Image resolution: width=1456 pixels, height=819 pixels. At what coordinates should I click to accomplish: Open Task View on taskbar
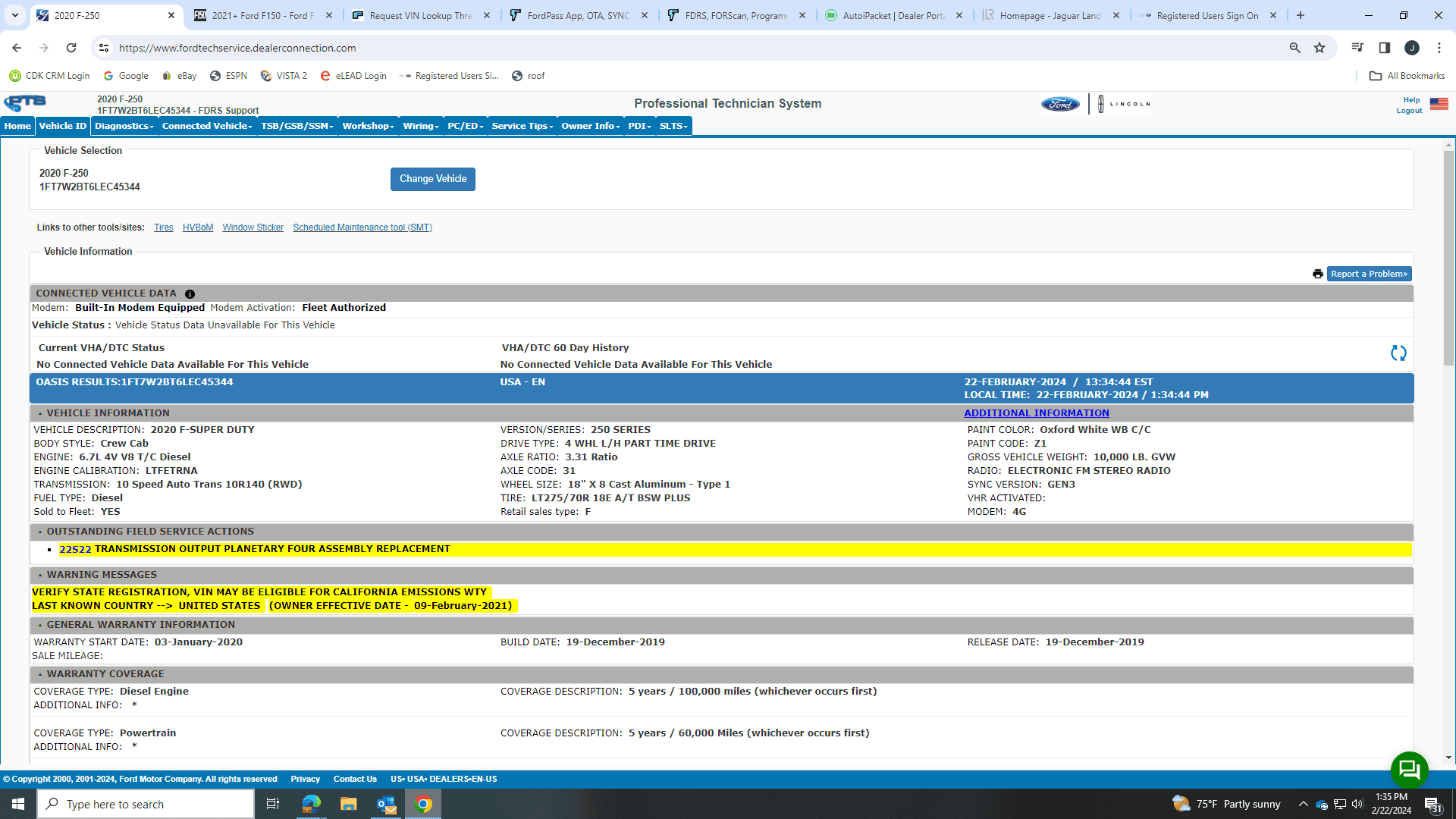coord(273,804)
